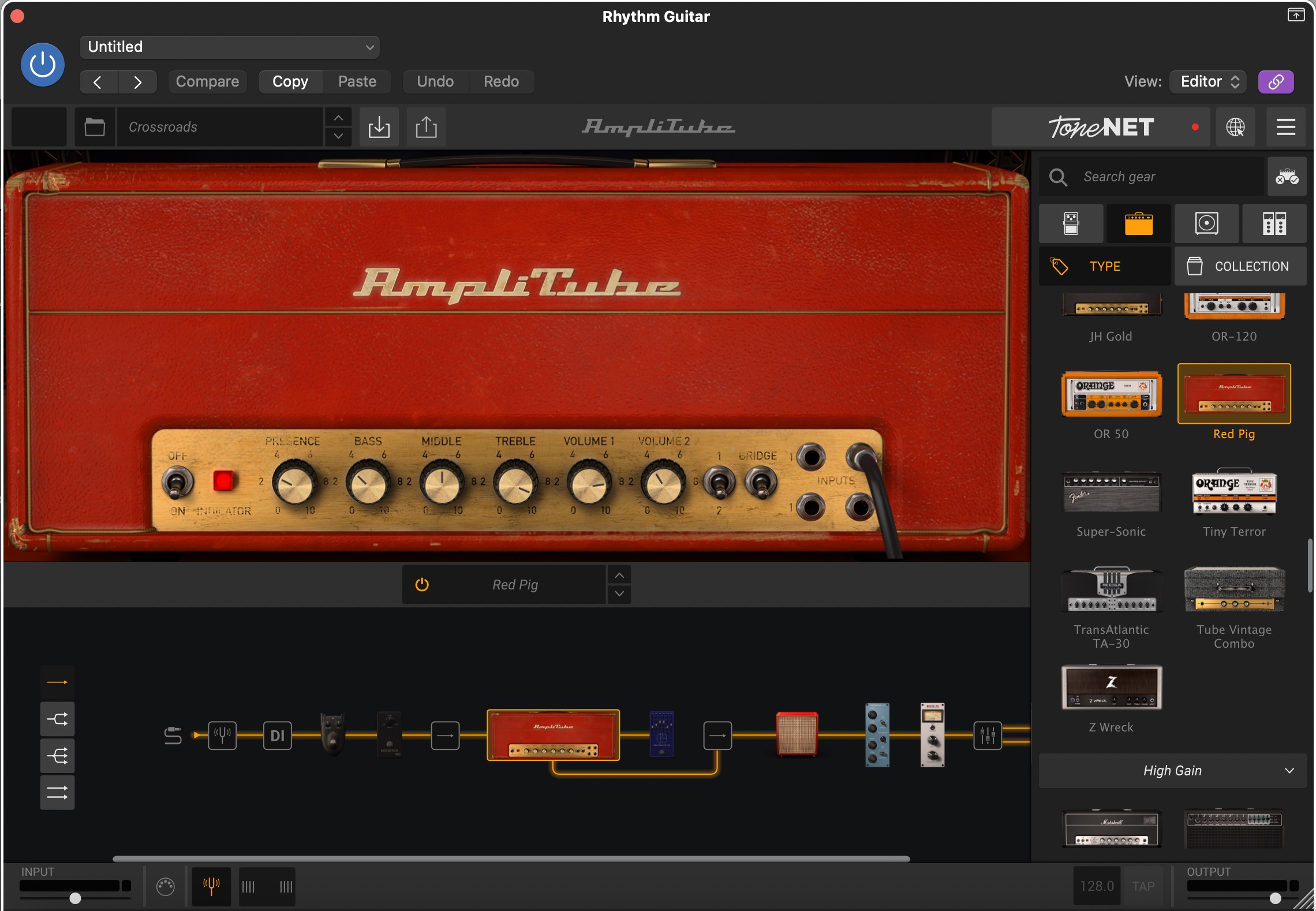Click the gear filter icon beside search
Image resolution: width=1316 pixels, height=911 pixels.
(x=1287, y=177)
